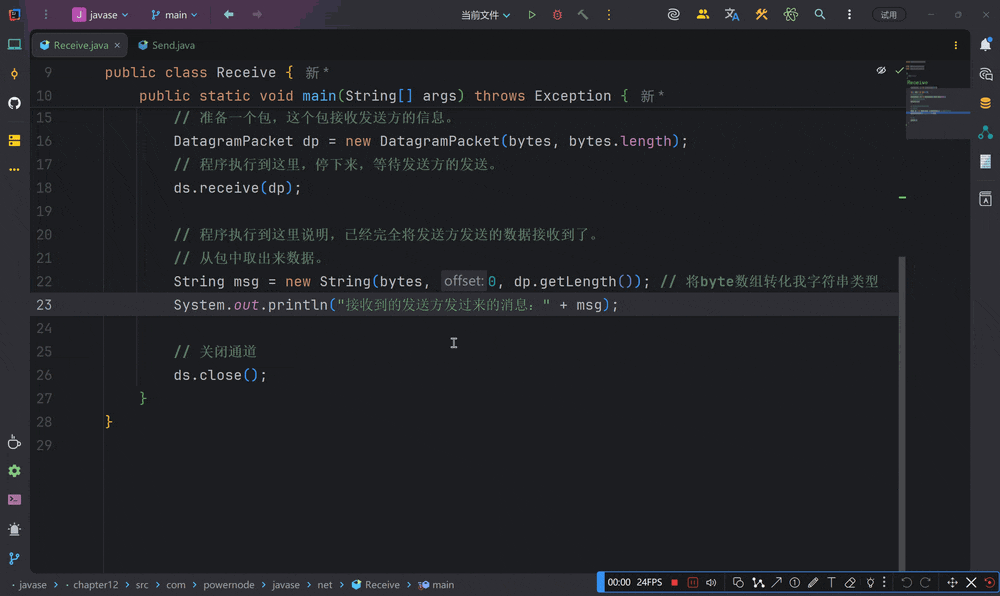Mute recording audio with the speaker icon
This screenshot has height=596, width=1000.
tap(711, 582)
